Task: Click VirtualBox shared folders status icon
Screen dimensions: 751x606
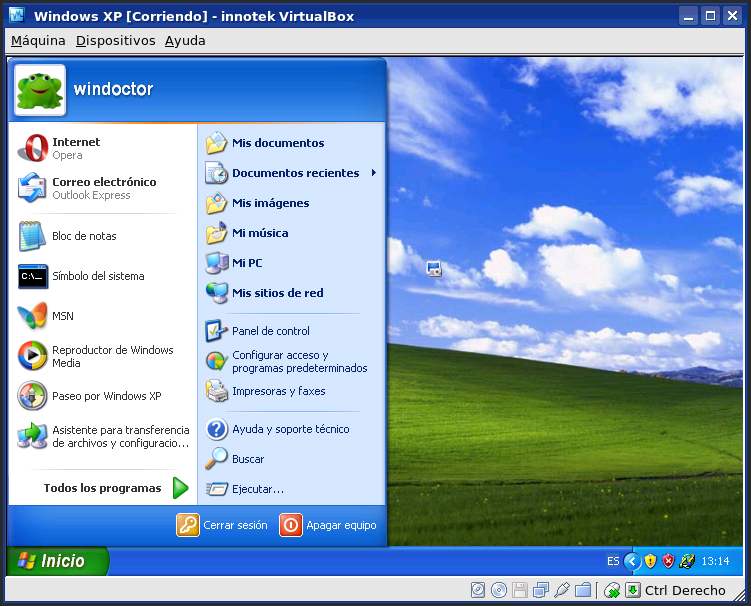Action: click(x=583, y=590)
